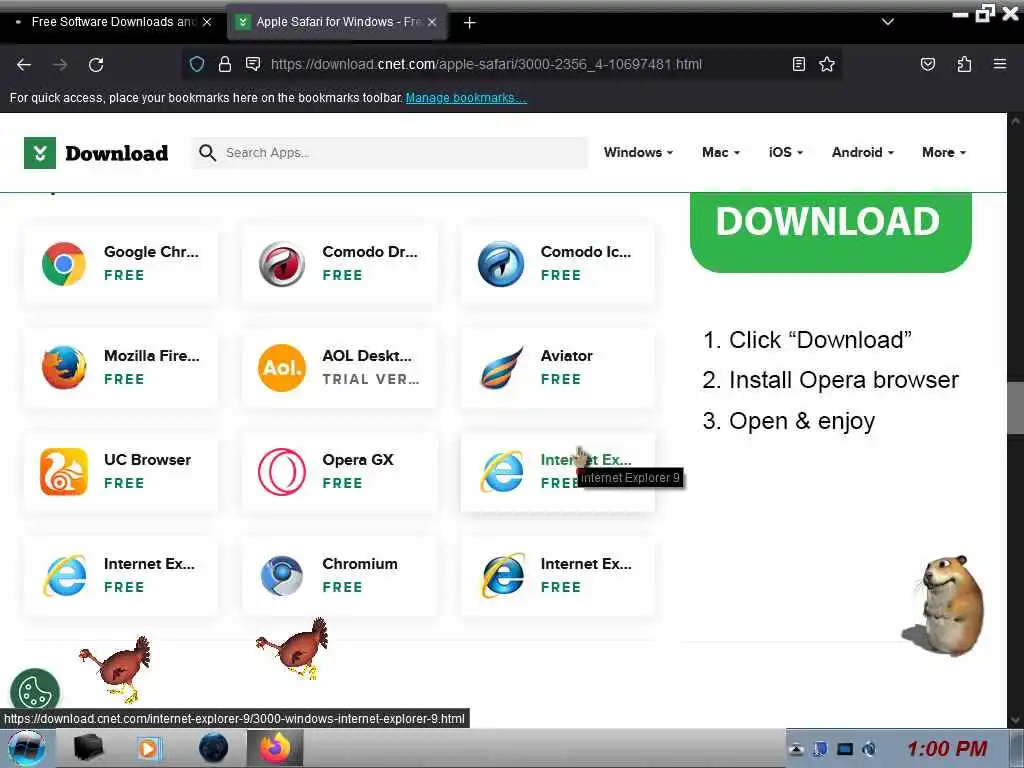The width and height of the screenshot is (1024, 768).
Task: Click the padlock site security icon
Action: (225, 64)
